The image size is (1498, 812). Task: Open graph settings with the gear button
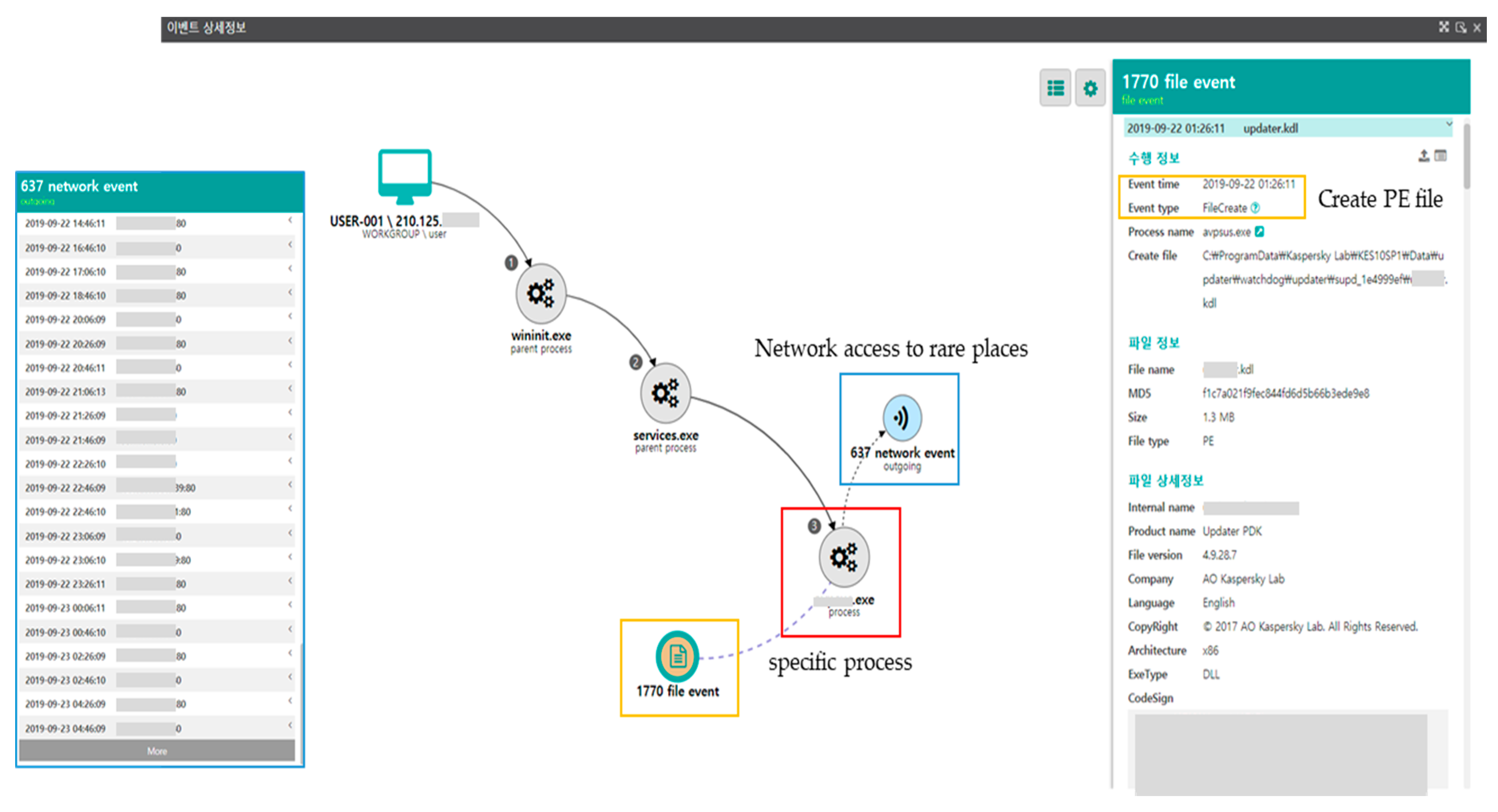click(1090, 88)
